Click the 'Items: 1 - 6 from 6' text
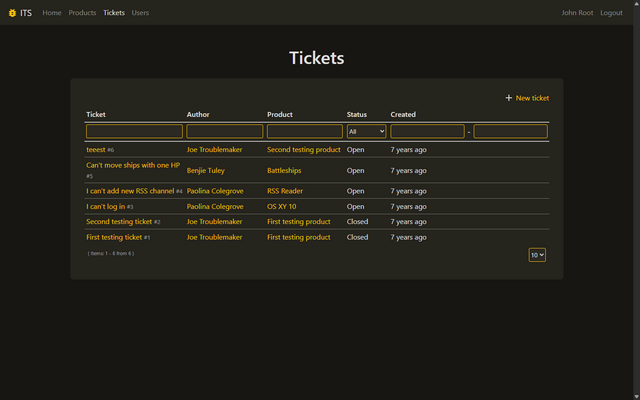This screenshot has height=400, width=640. pyautogui.click(x=111, y=253)
